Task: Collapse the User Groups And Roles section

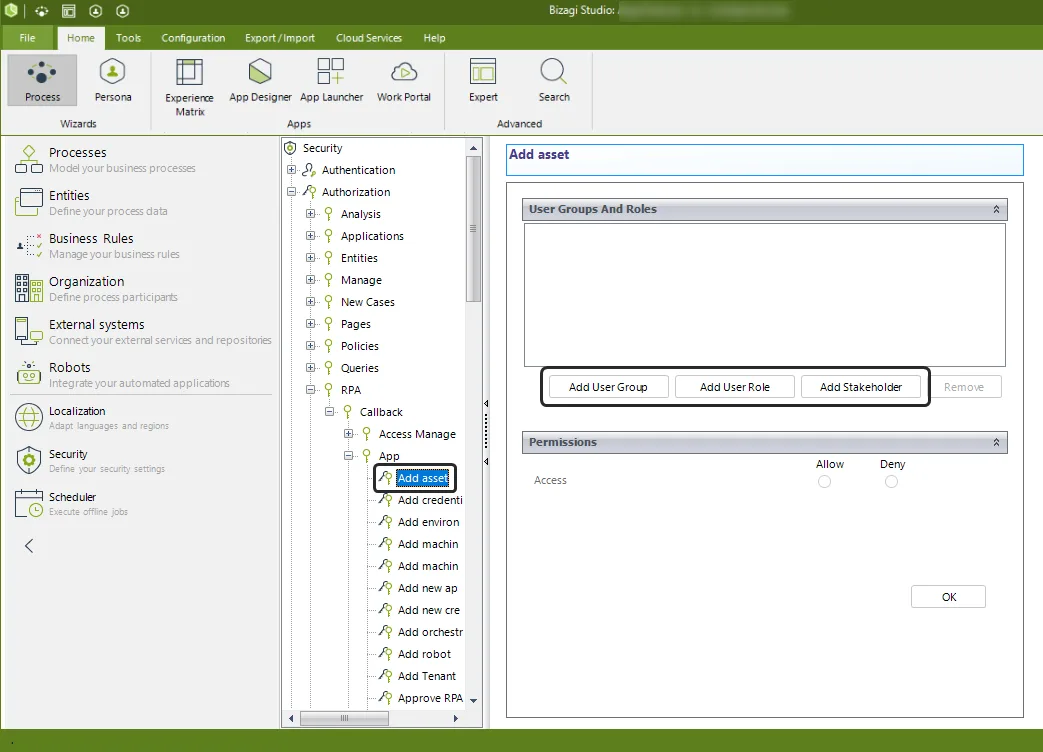Action: pos(996,209)
